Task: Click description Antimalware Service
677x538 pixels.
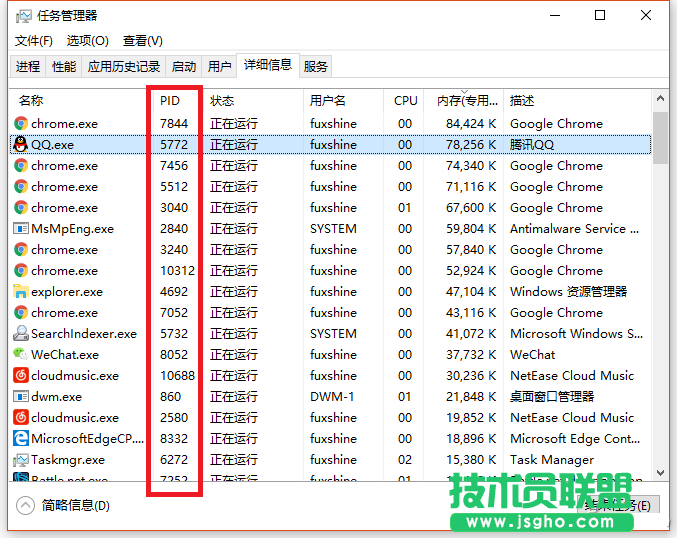Action: pos(574,228)
